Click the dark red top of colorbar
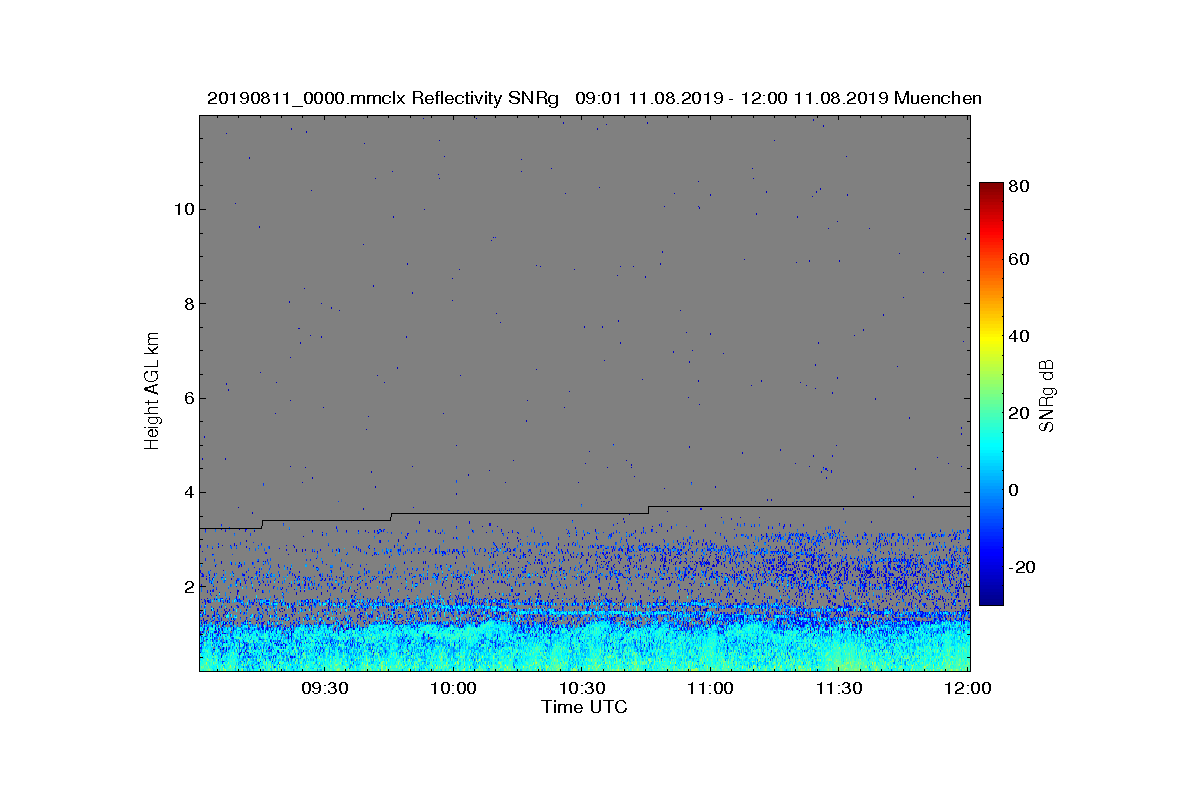The width and height of the screenshot is (1200, 800). tap(991, 190)
